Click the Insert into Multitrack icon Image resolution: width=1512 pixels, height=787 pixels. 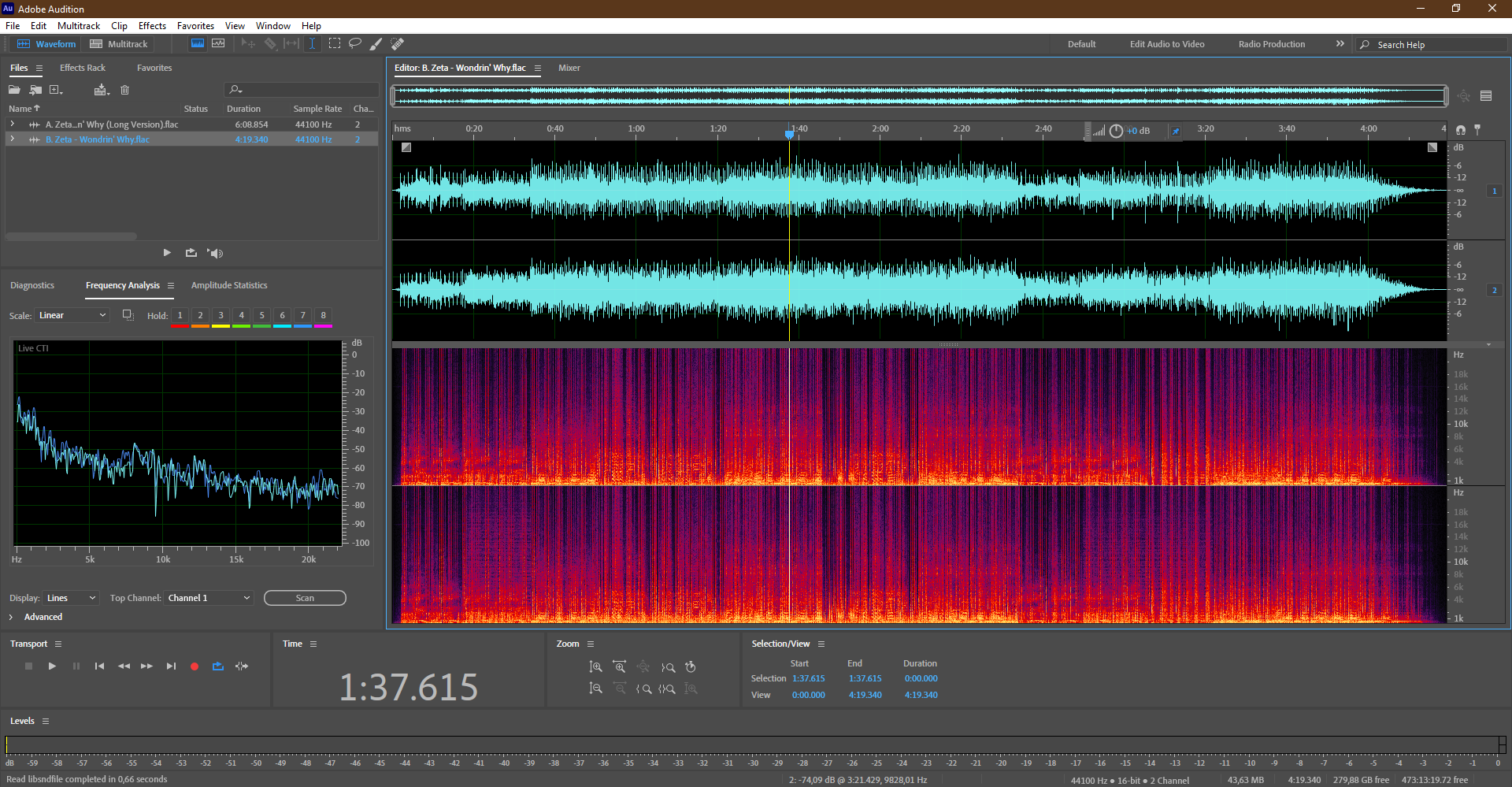pos(101,90)
